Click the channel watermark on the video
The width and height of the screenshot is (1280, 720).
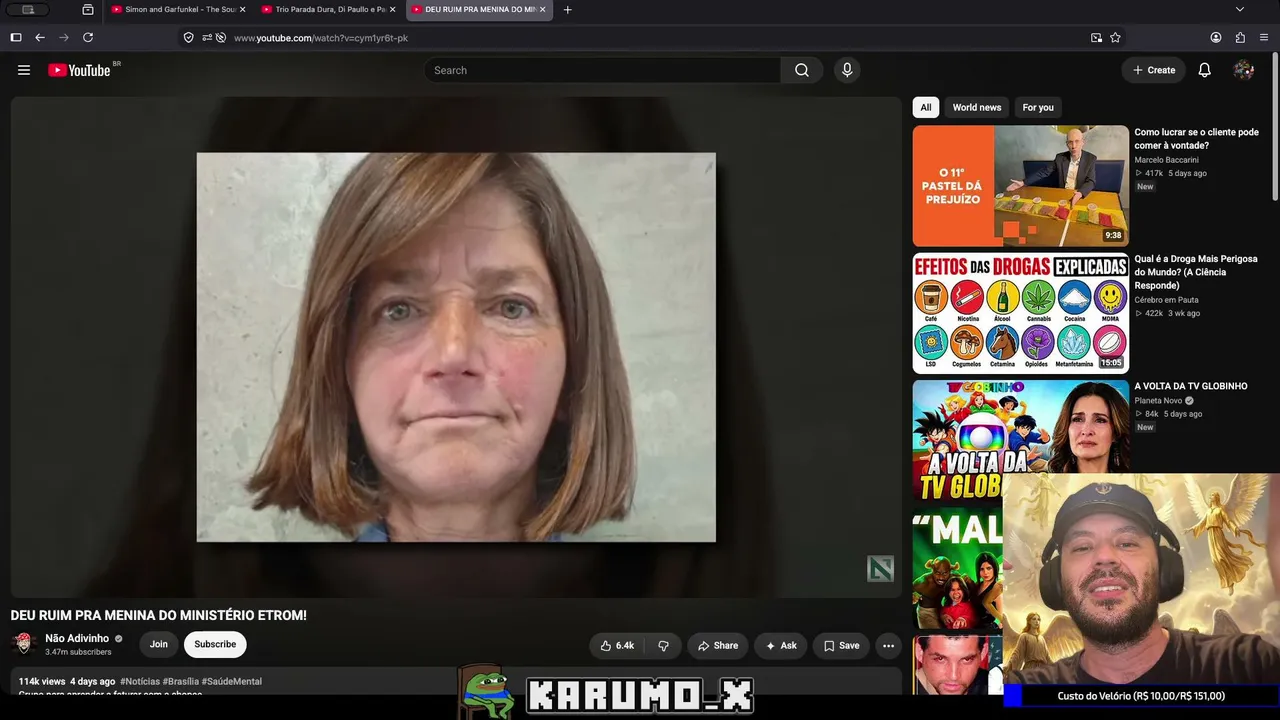(x=880, y=569)
